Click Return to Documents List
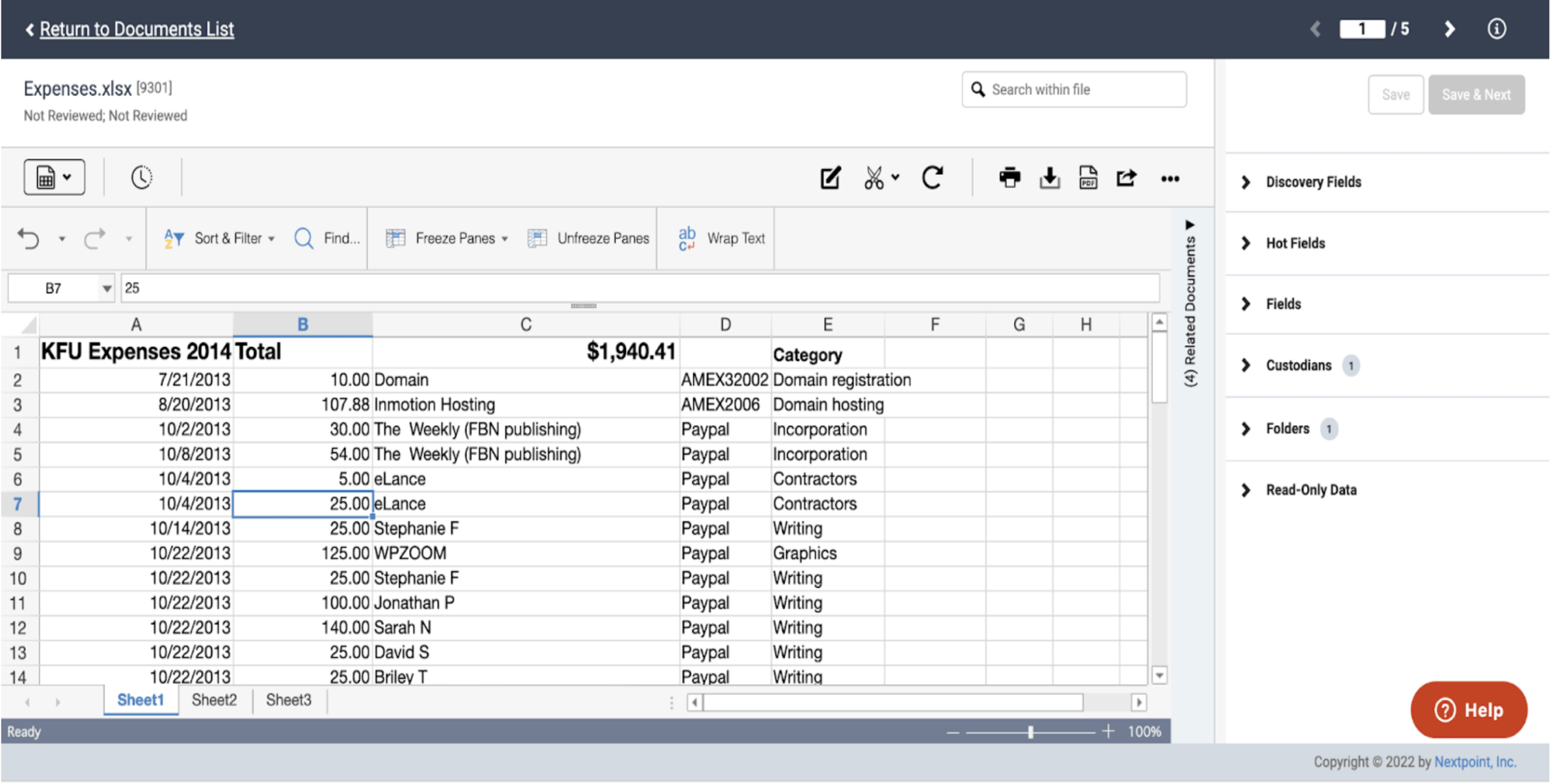 (x=137, y=29)
